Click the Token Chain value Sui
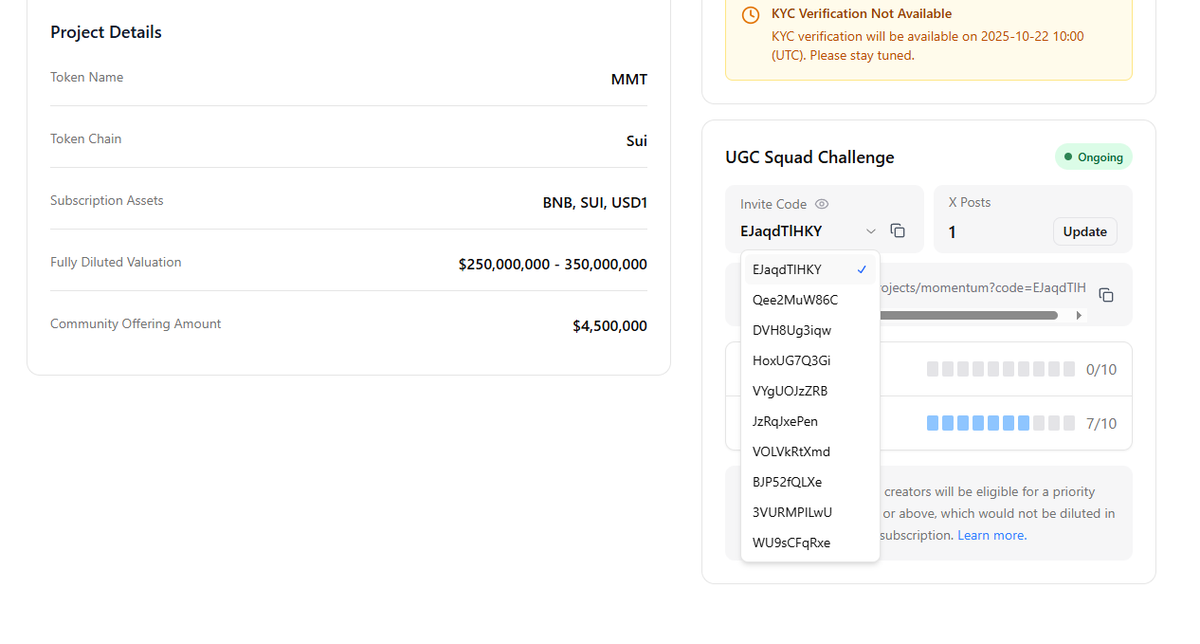 (x=637, y=141)
